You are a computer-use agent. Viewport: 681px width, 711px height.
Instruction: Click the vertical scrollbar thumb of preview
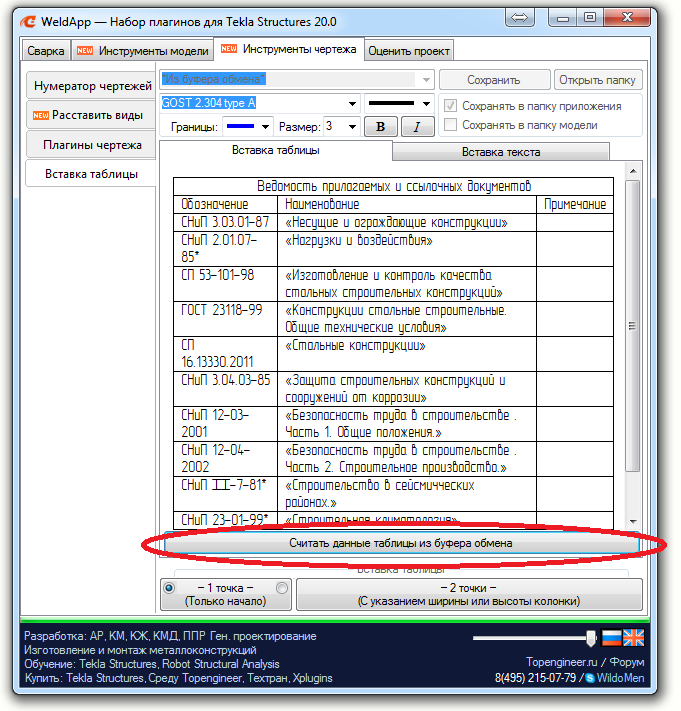click(632, 326)
